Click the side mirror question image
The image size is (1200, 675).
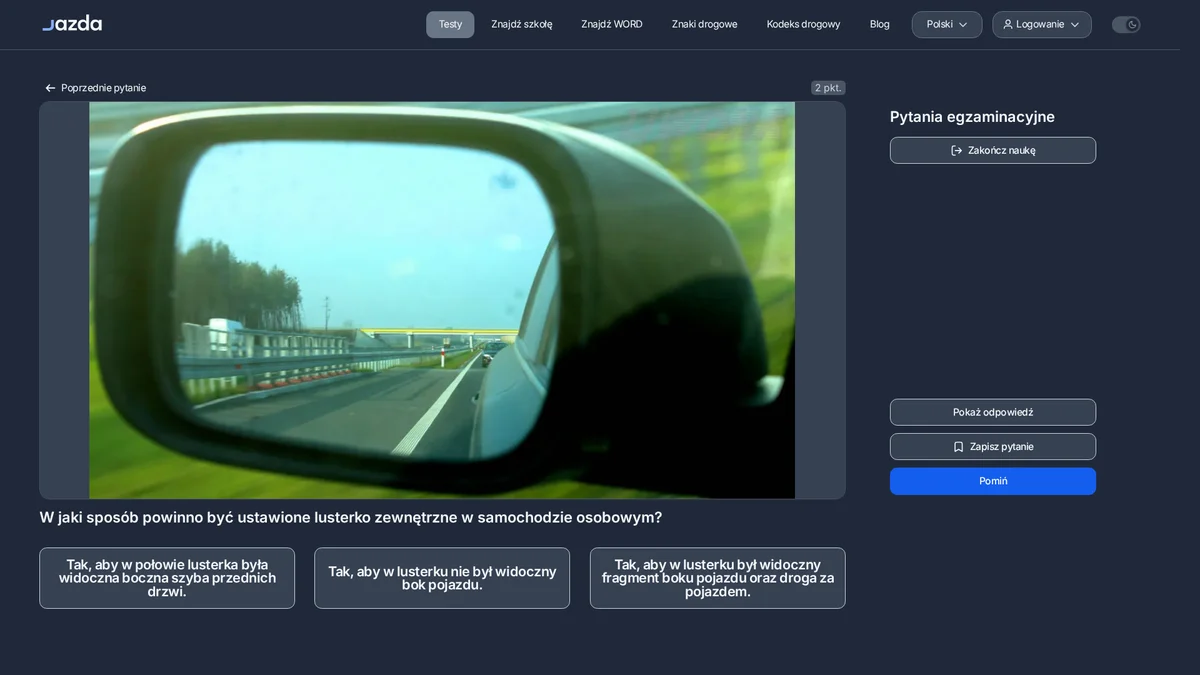[x=442, y=300]
